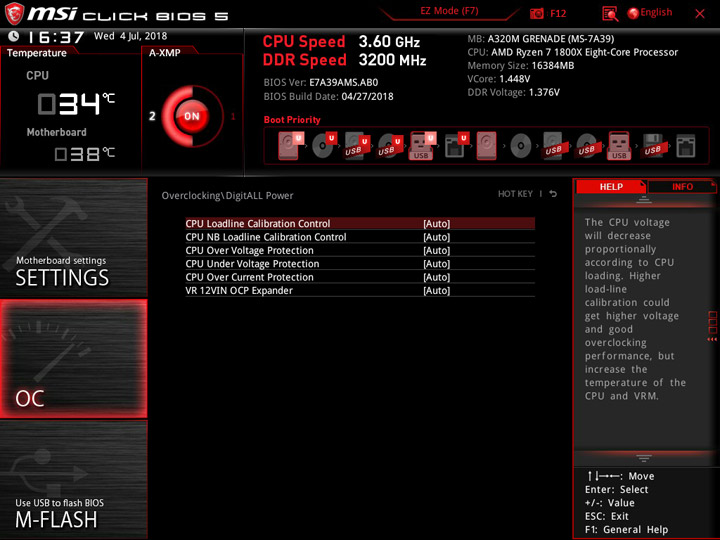Select A-XMP profile 1
Viewport: 720px width, 540px height.
click(x=233, y=116)
